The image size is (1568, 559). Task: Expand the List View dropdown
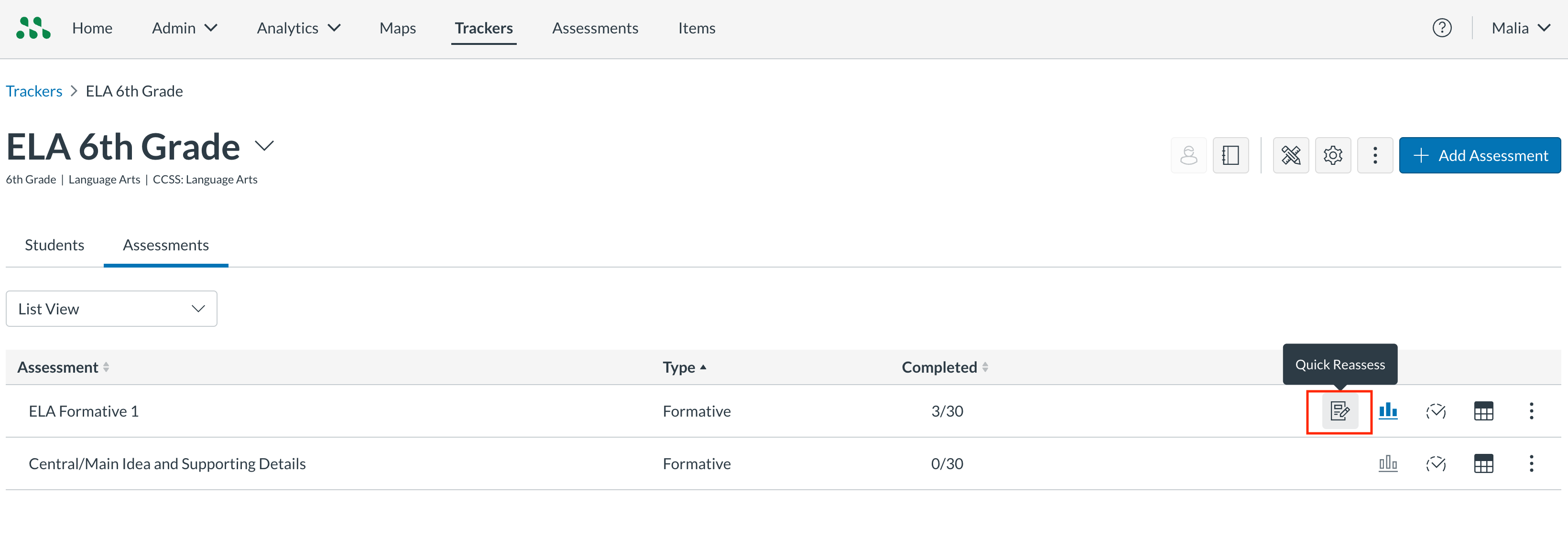pos(111,308)
